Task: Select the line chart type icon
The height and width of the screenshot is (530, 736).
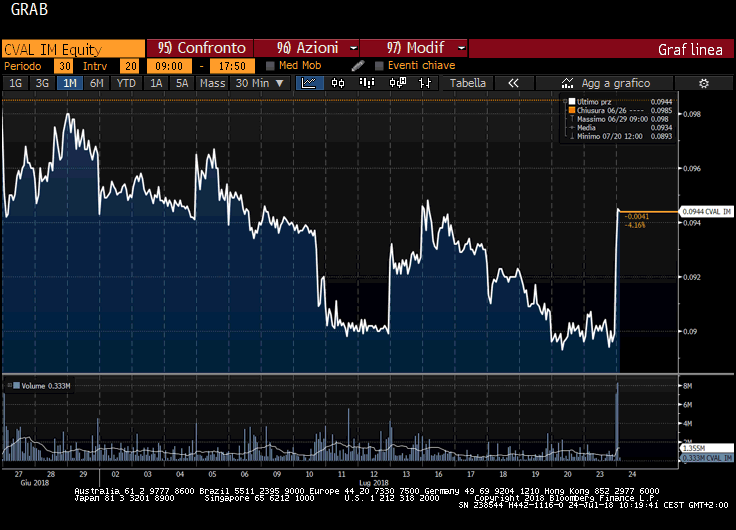Action: pyautogui.click(x=309, y=83)
